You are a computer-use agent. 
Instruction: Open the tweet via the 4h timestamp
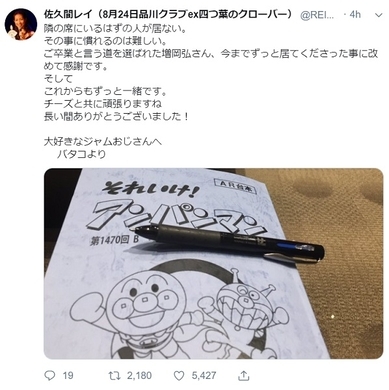pyautogui.click(x=355, y=15)
